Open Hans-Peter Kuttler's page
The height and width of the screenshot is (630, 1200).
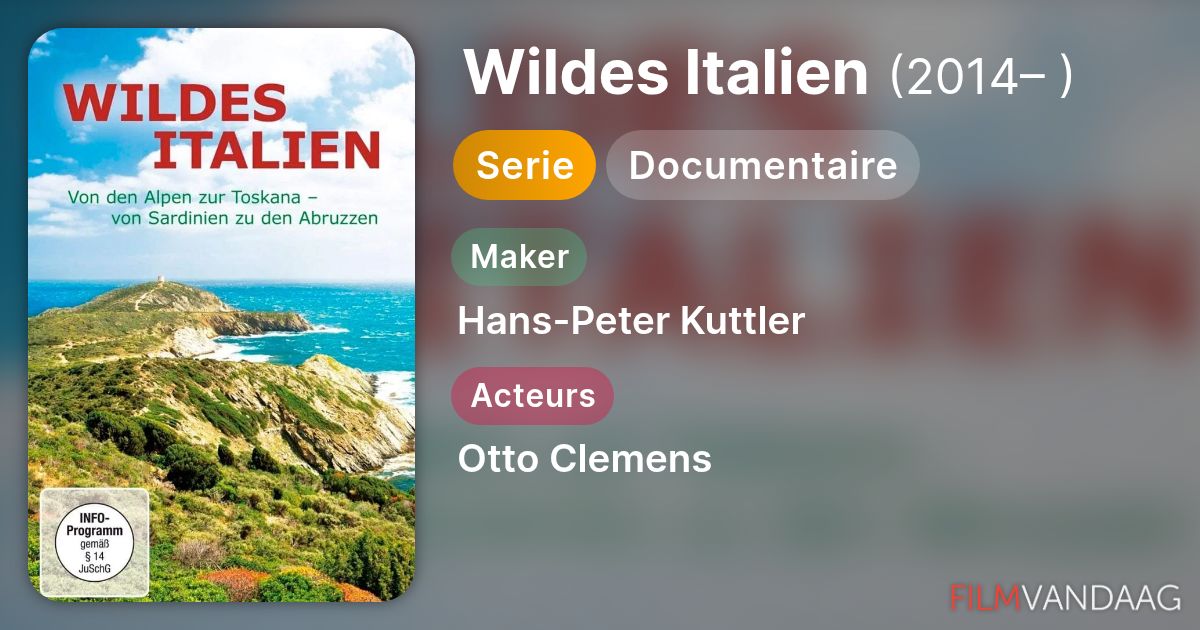tap(631, 321)
